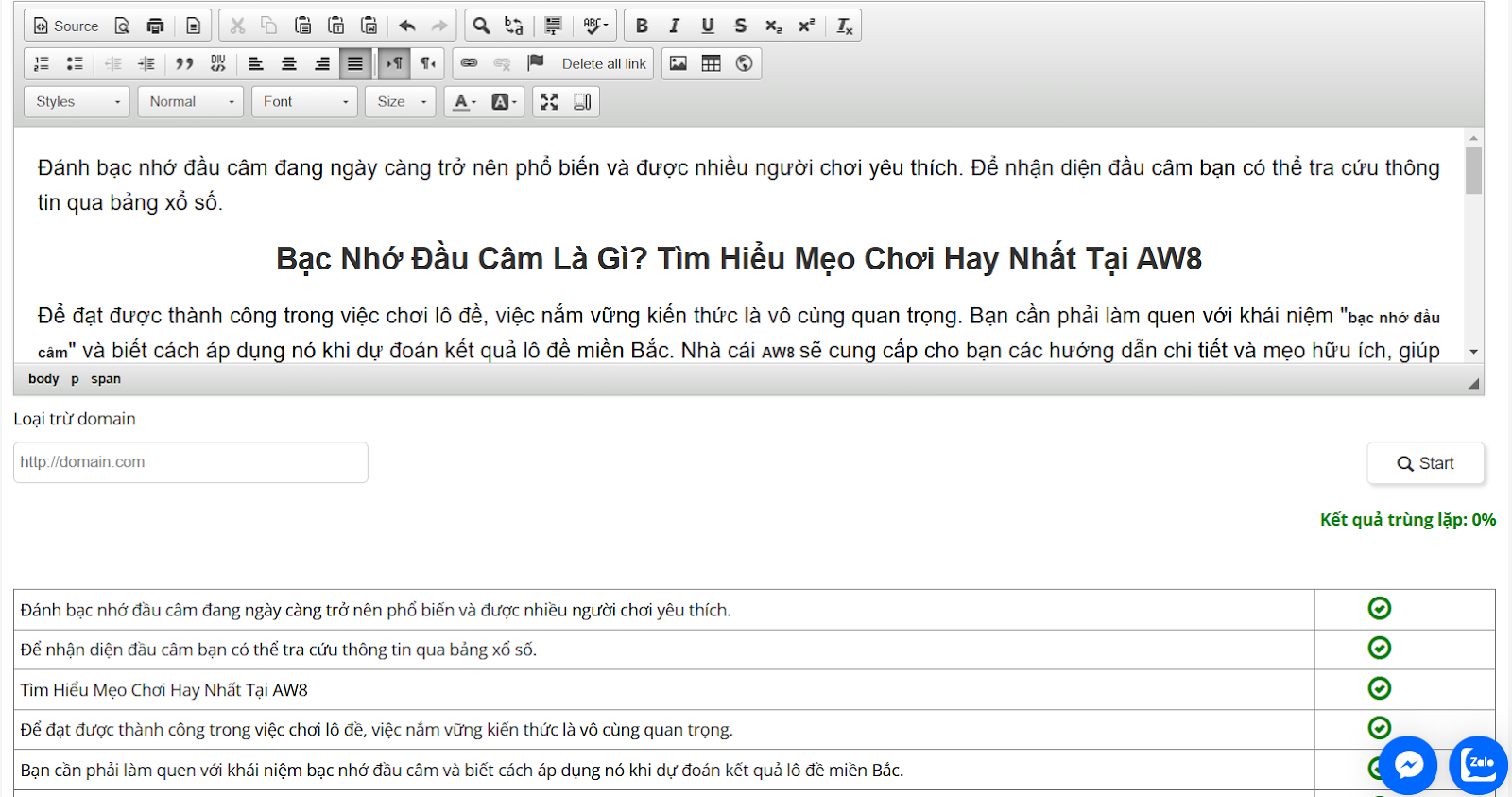
Task: Select the p element path
Action: point(75,378)
